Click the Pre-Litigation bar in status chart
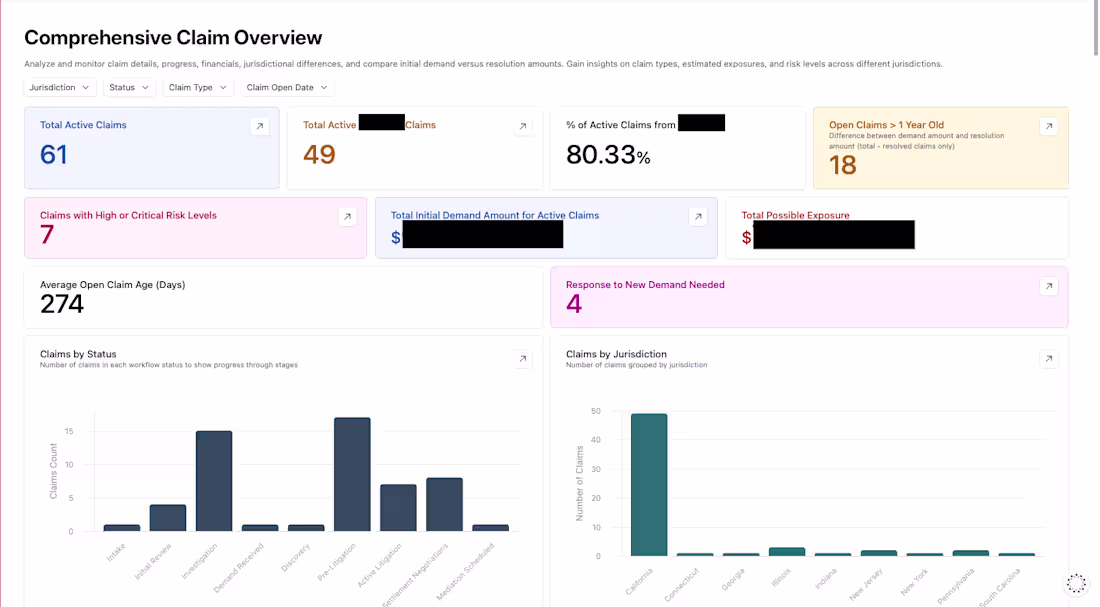1100x607 pixels. (x=352, y=474)
